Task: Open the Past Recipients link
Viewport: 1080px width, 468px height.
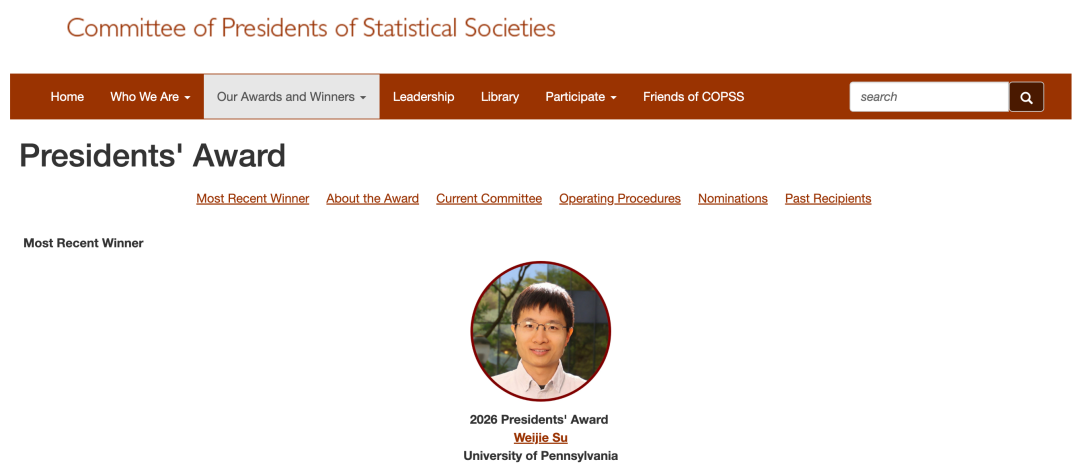Action: point(828,199)
